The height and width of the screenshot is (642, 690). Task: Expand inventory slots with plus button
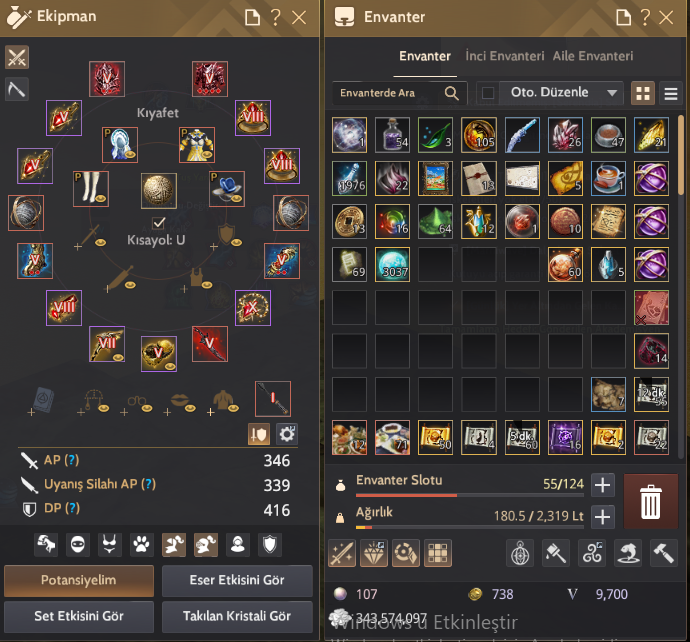coord(602,485)
